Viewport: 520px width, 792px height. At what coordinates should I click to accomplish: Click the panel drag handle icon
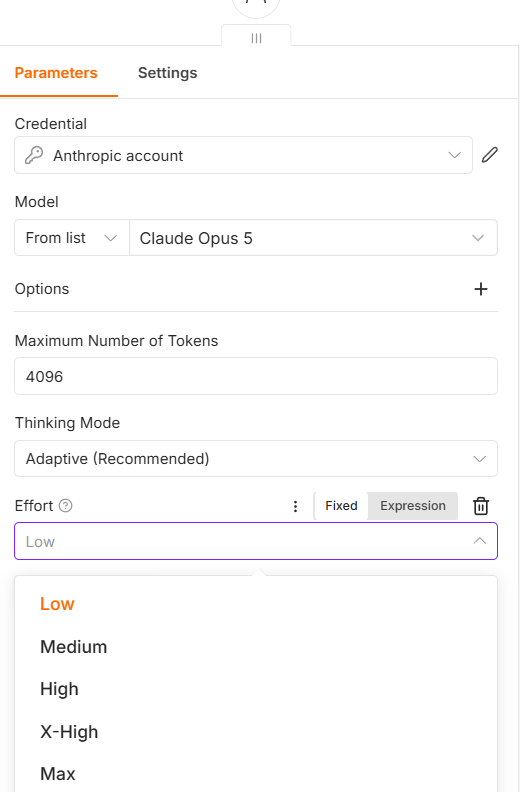click(x=256, y=38)
